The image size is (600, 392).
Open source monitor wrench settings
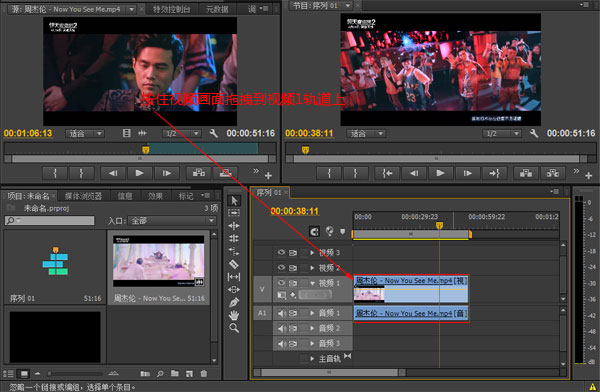(x=214, y=133)
